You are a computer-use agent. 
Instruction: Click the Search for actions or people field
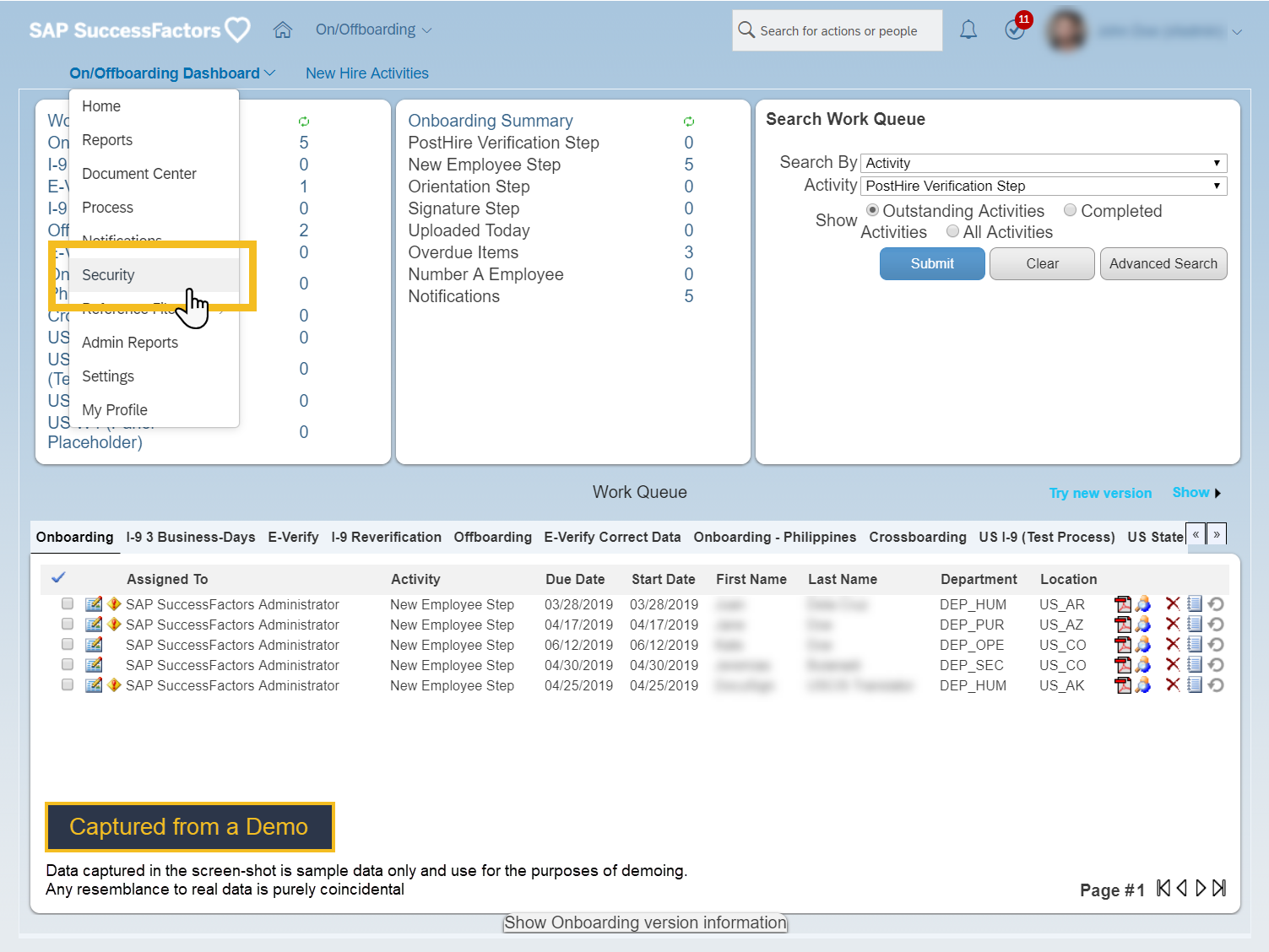pyautogui.click(x=838, y=30)
